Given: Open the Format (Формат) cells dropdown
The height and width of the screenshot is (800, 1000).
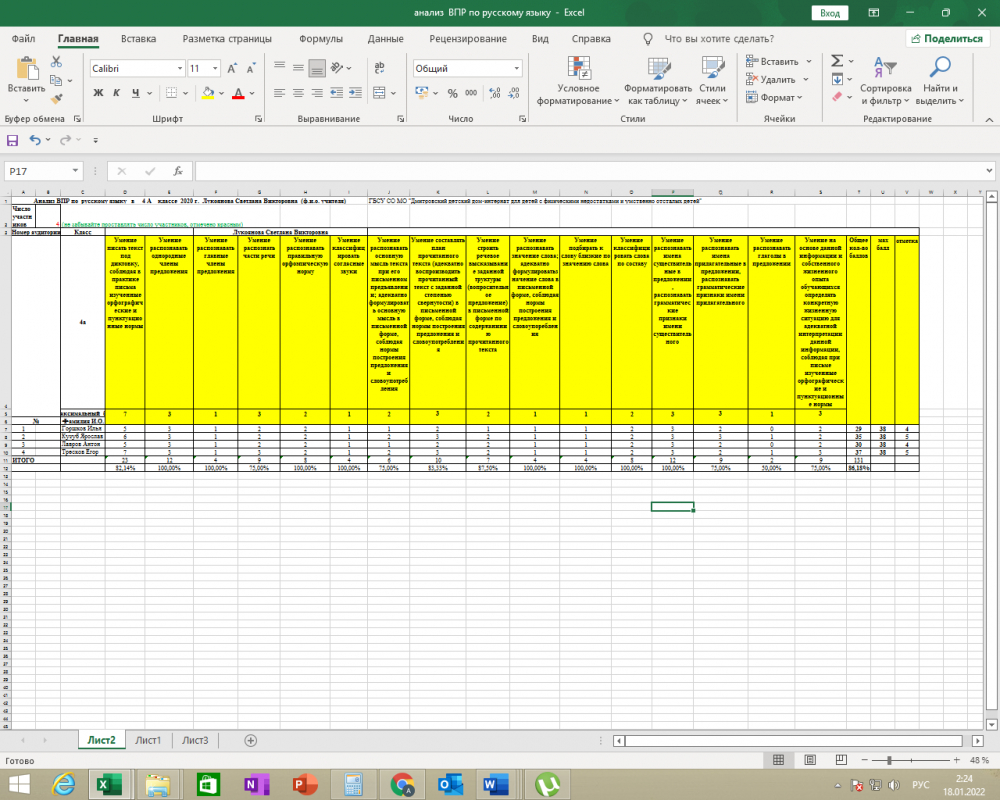Looking at the screenshot, I should (774, 98).
